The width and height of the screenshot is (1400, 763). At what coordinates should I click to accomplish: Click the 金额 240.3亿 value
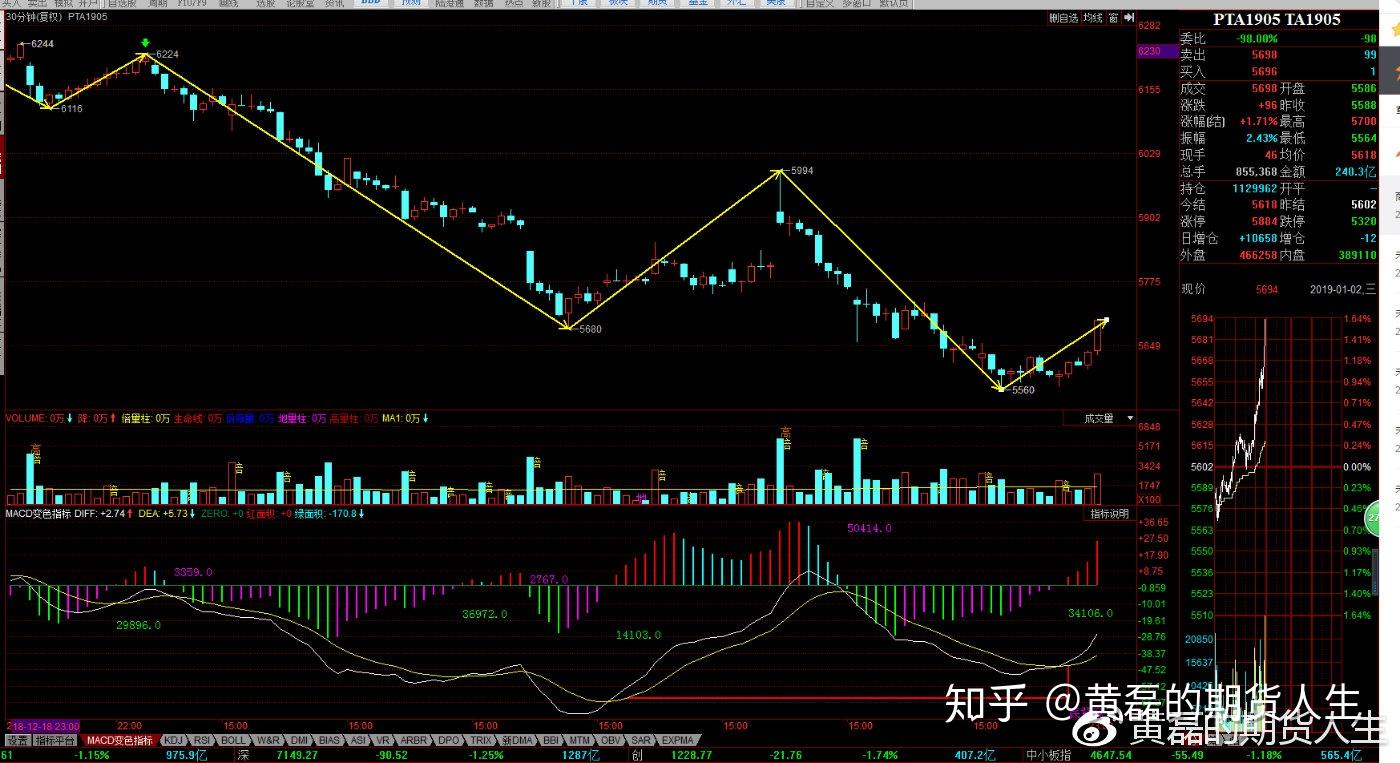(x=1356, y=171)
